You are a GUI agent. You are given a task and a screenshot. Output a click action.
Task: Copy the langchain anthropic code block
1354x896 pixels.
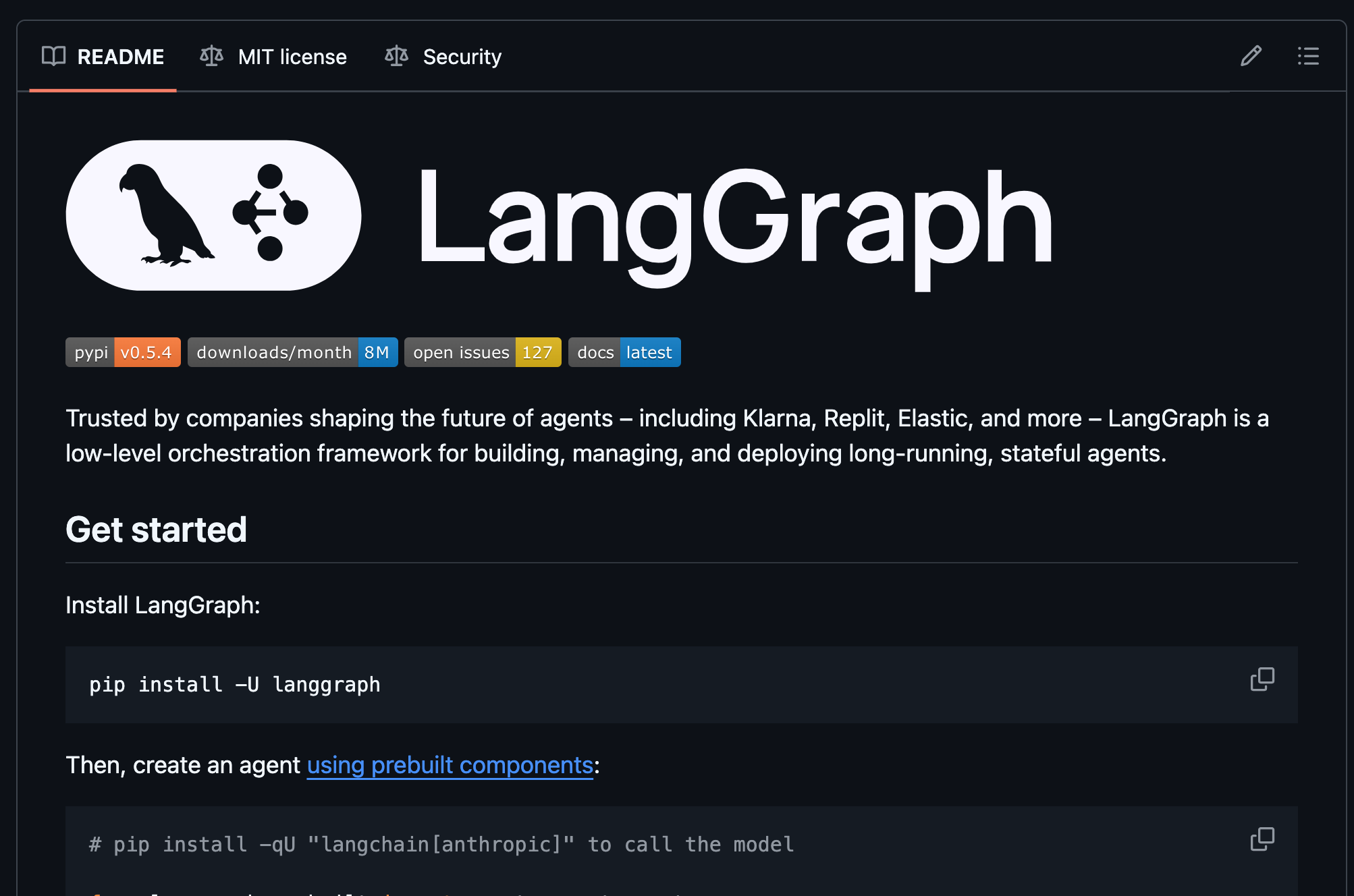click(1262, 839)
